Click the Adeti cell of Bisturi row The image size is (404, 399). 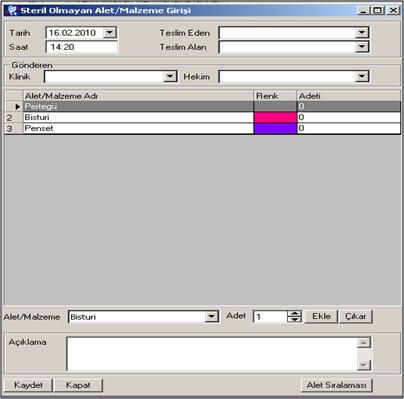tap(349, 117)
